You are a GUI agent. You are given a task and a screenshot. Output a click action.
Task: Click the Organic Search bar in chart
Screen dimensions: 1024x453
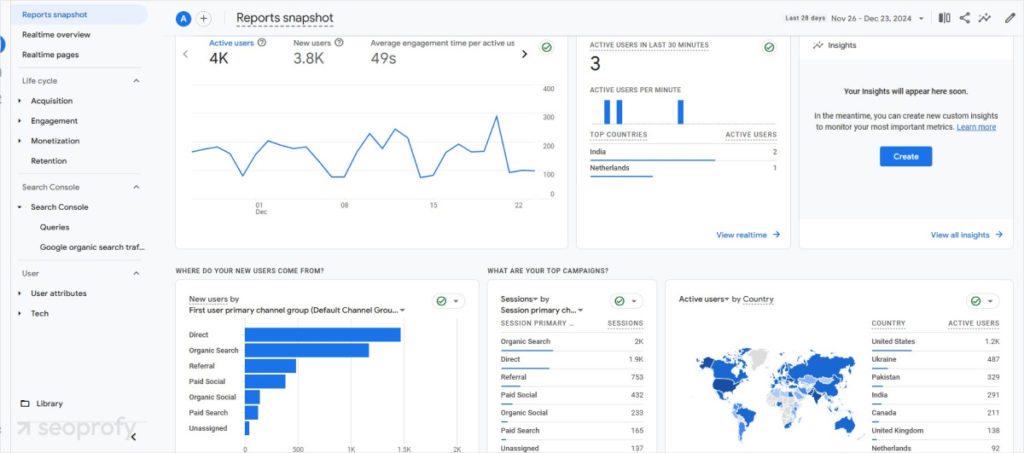click(307, 351)
